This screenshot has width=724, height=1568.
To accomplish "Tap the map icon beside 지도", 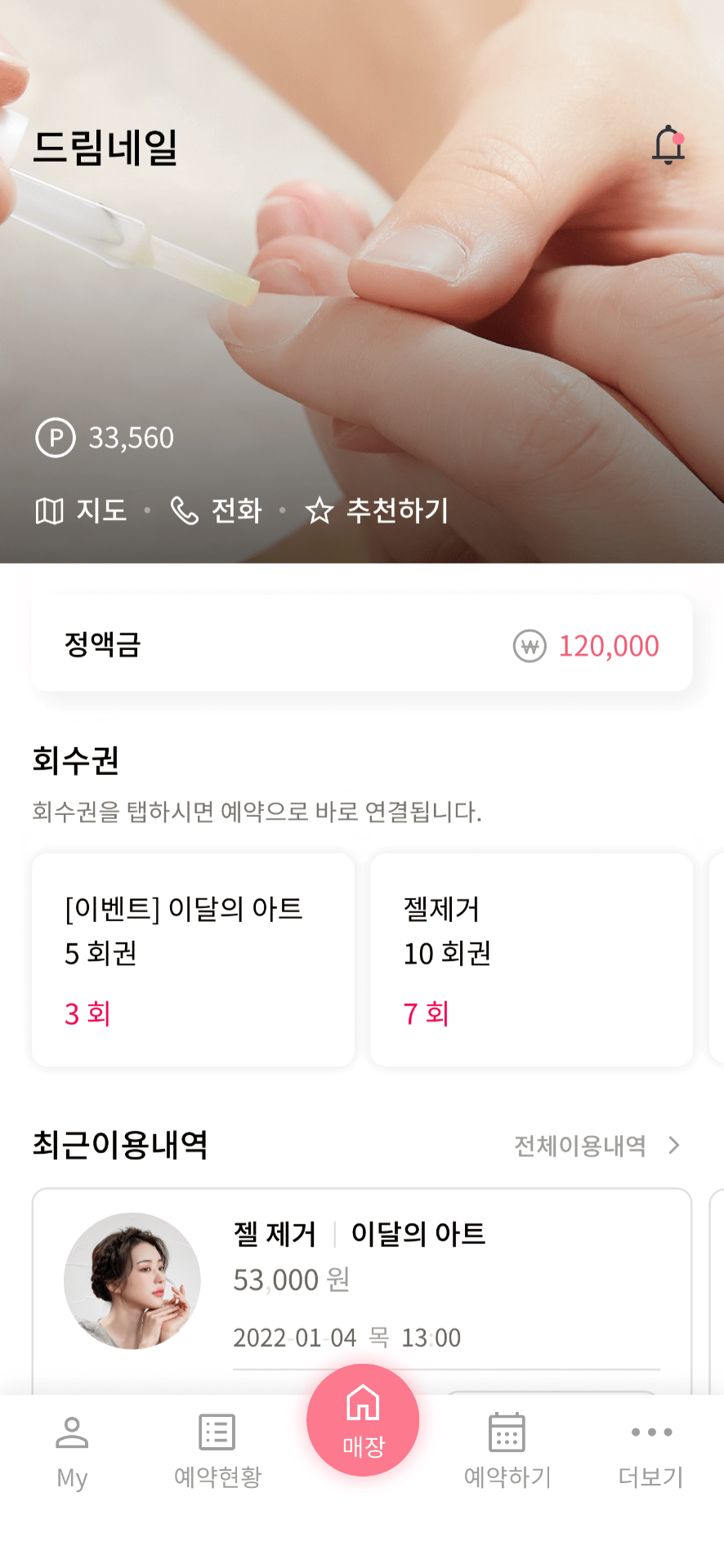I will pos(49,511).
